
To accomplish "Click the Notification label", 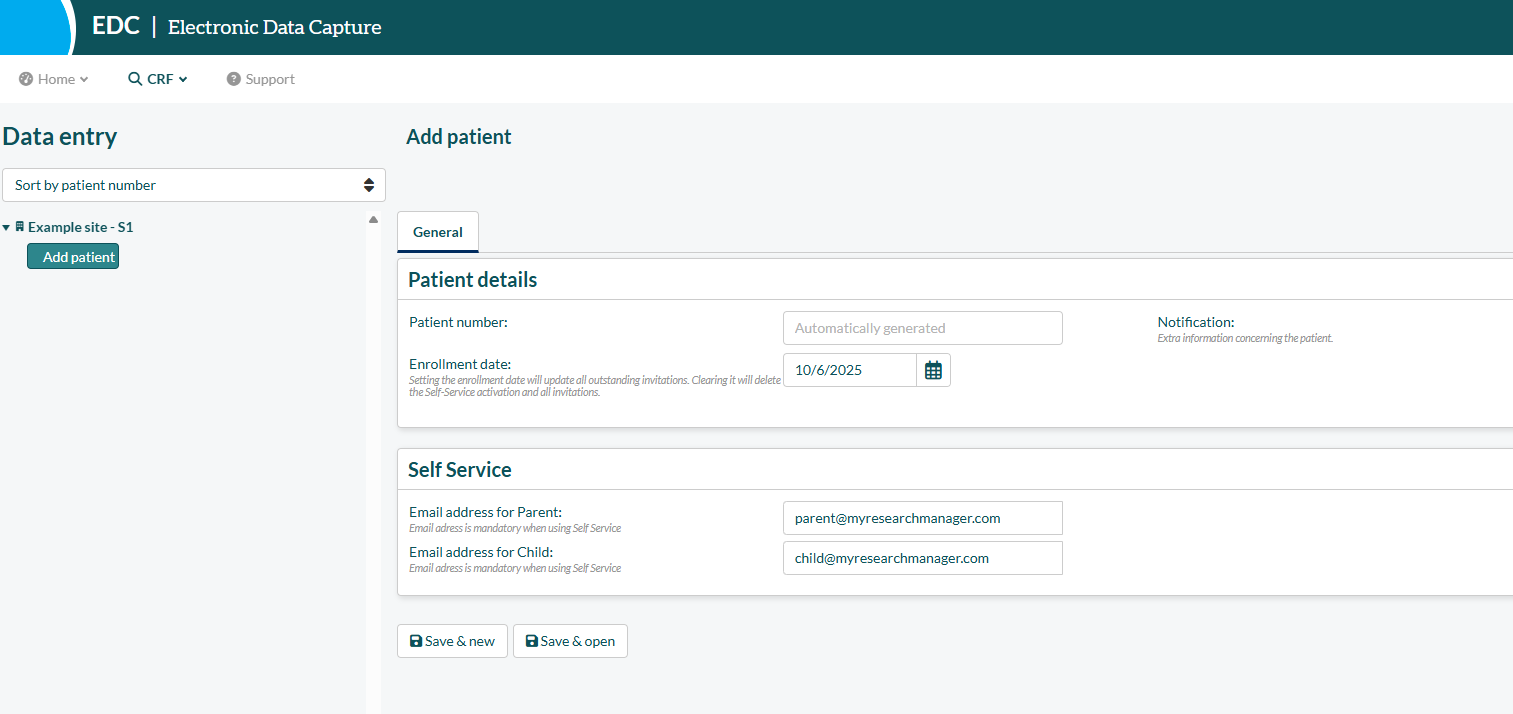I will pos(1196,322).
